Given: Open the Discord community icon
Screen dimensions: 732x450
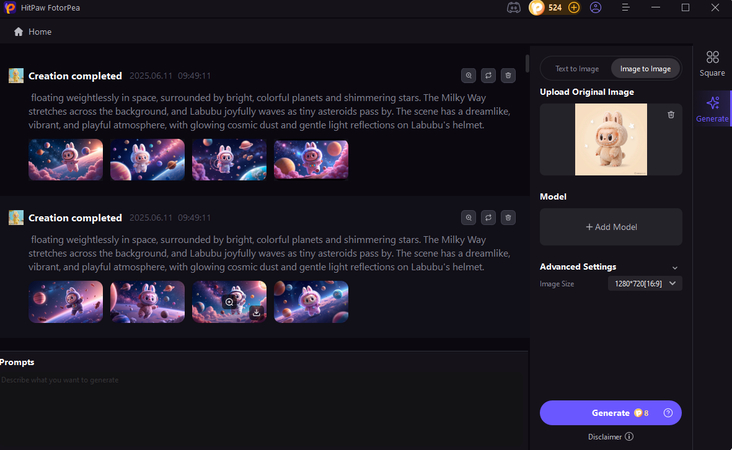Looking at the screenshot, I should coord(515,8).
